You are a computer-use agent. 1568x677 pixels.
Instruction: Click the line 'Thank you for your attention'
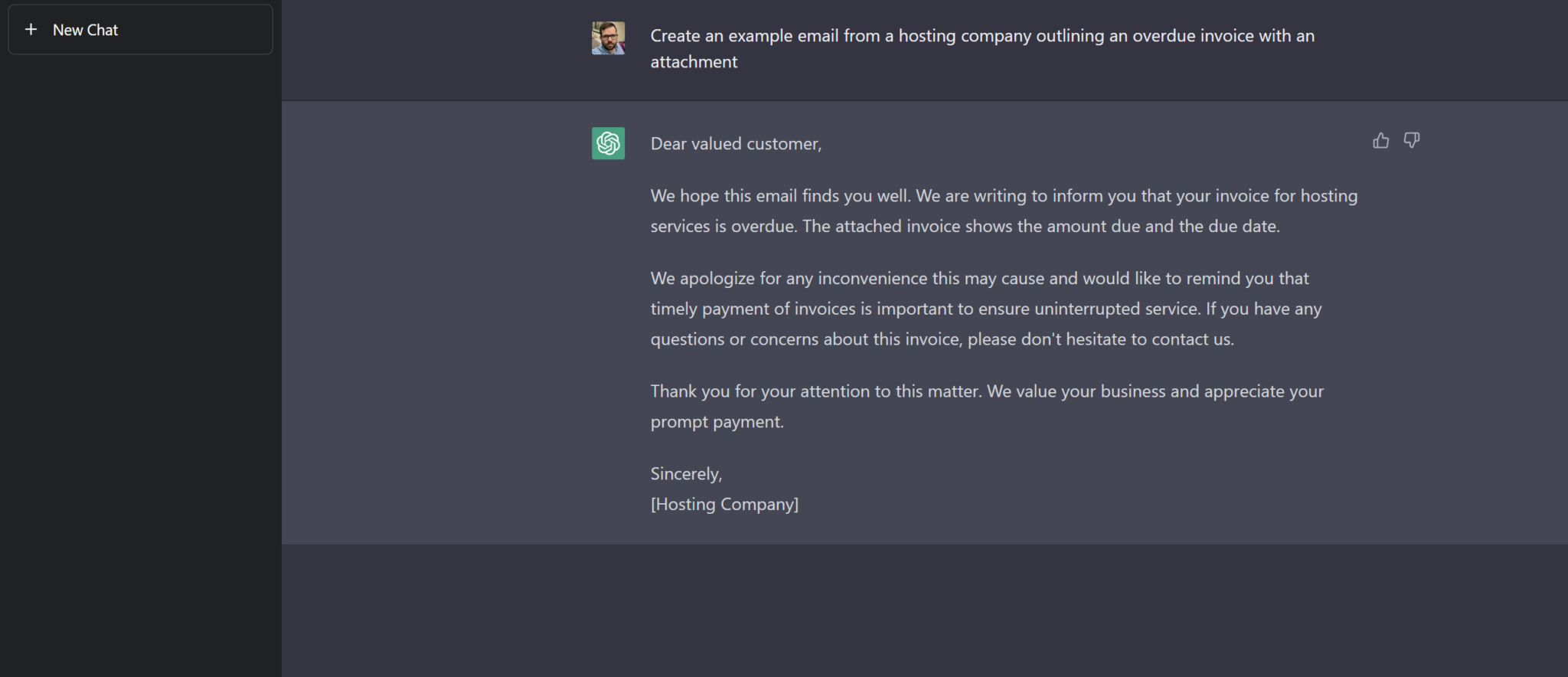pyautogui.click(x=987, y=391)
